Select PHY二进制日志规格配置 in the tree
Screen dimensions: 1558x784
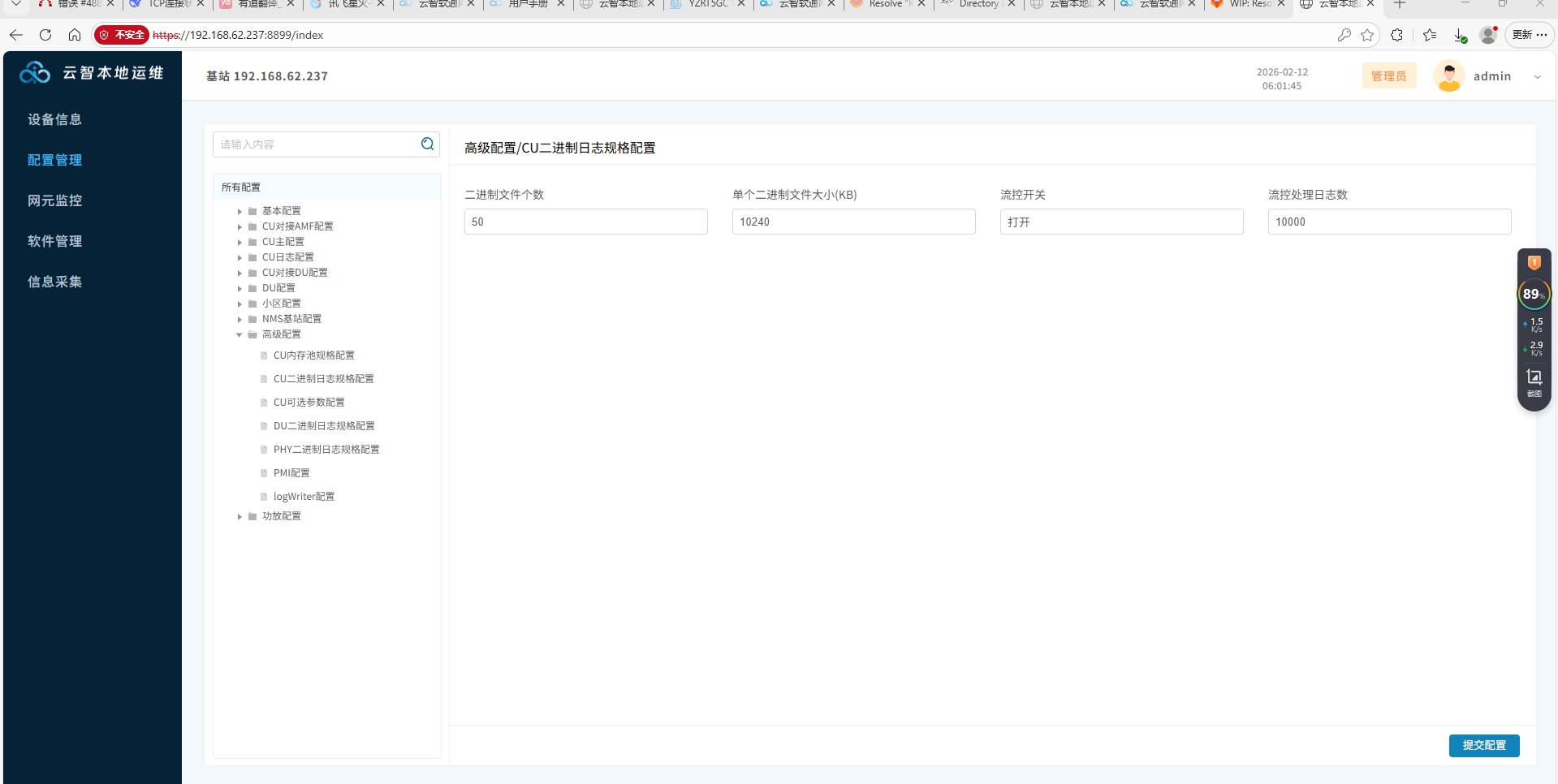(x=326, y=450)
